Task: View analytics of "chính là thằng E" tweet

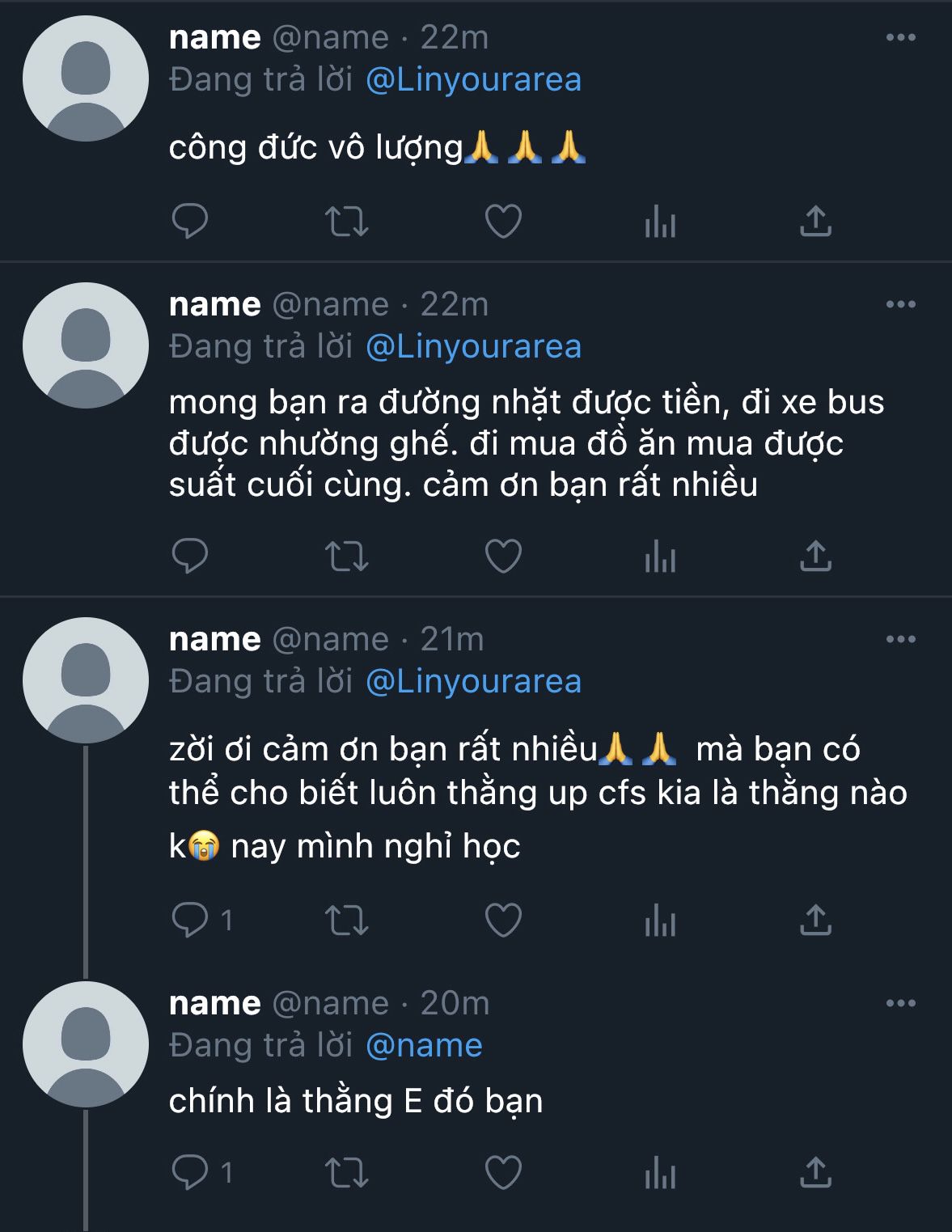Action: (660, 1172)
